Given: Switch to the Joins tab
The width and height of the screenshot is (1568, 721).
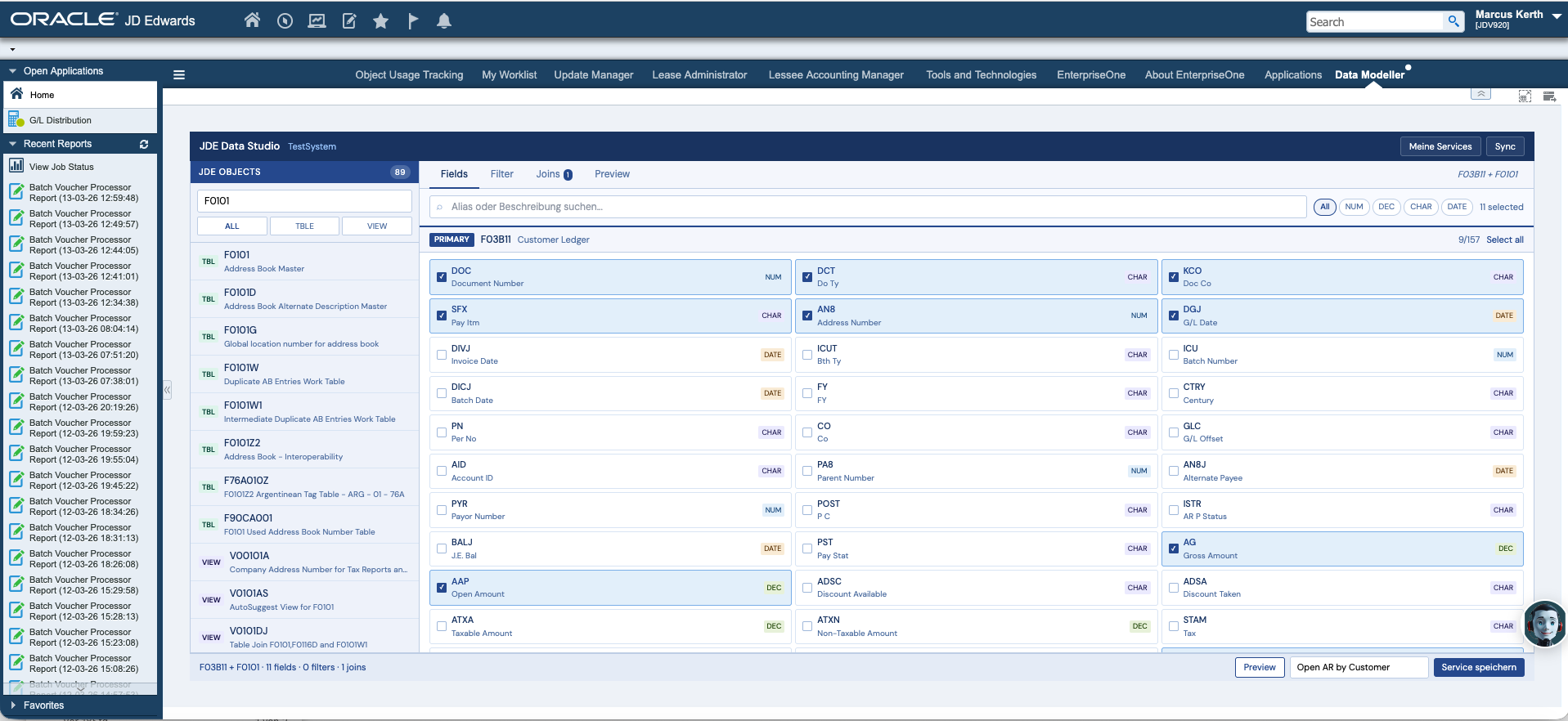Looking at the screenshot, I should pos(554,174).
